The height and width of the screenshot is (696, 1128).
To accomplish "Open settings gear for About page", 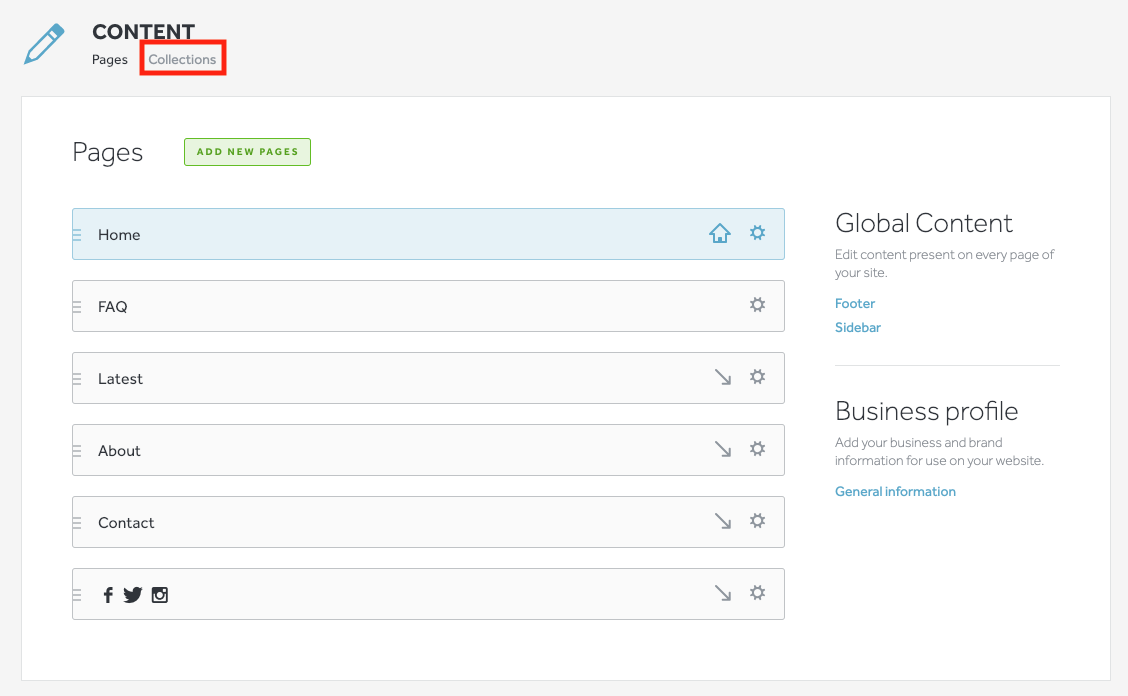I will point(758,448).
